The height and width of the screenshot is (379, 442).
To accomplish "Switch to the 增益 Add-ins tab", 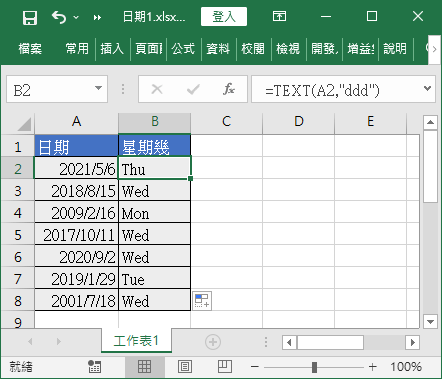I will coord(361,49).
